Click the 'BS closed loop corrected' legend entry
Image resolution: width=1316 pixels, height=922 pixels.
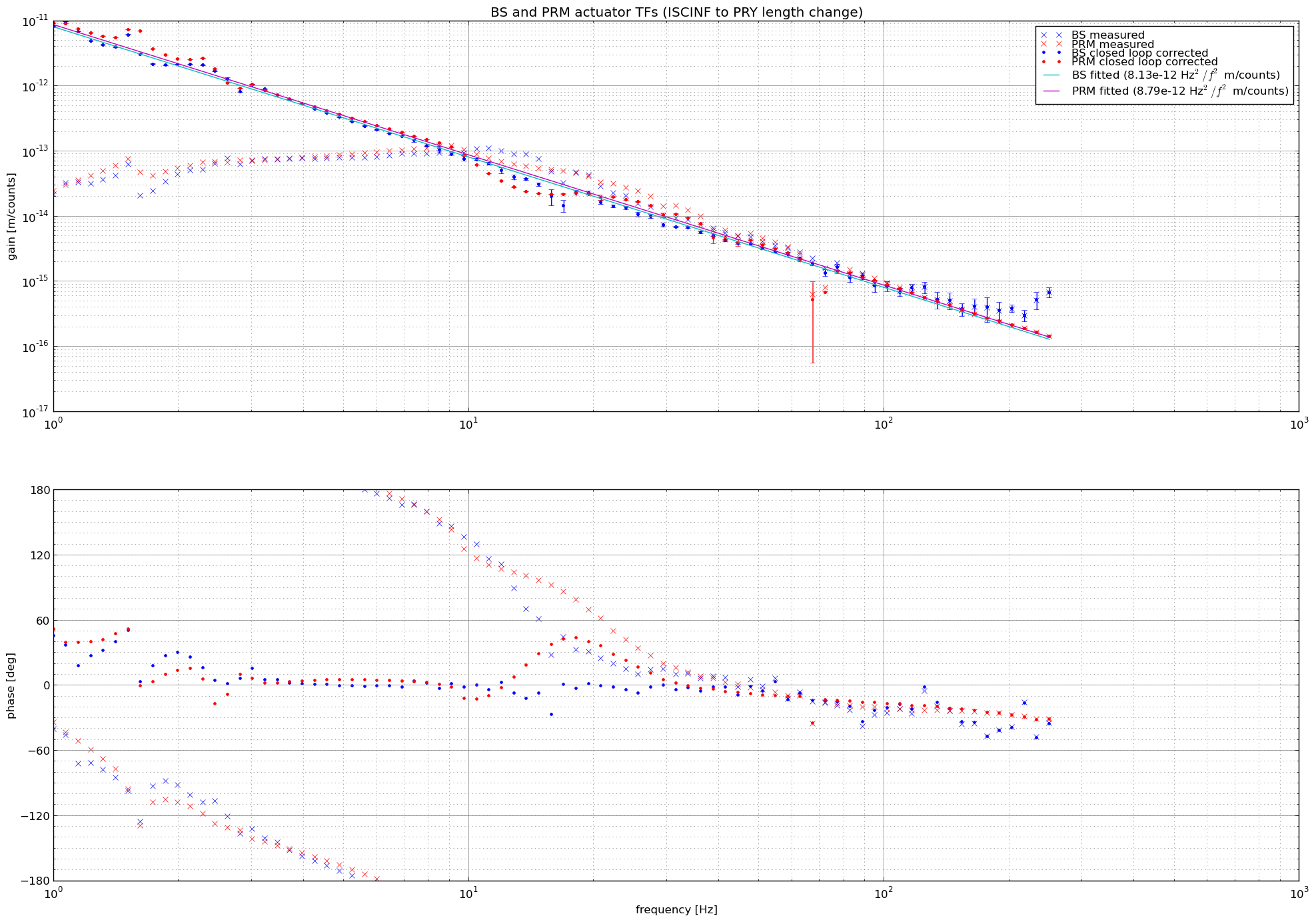click(x=1139, y=53)
